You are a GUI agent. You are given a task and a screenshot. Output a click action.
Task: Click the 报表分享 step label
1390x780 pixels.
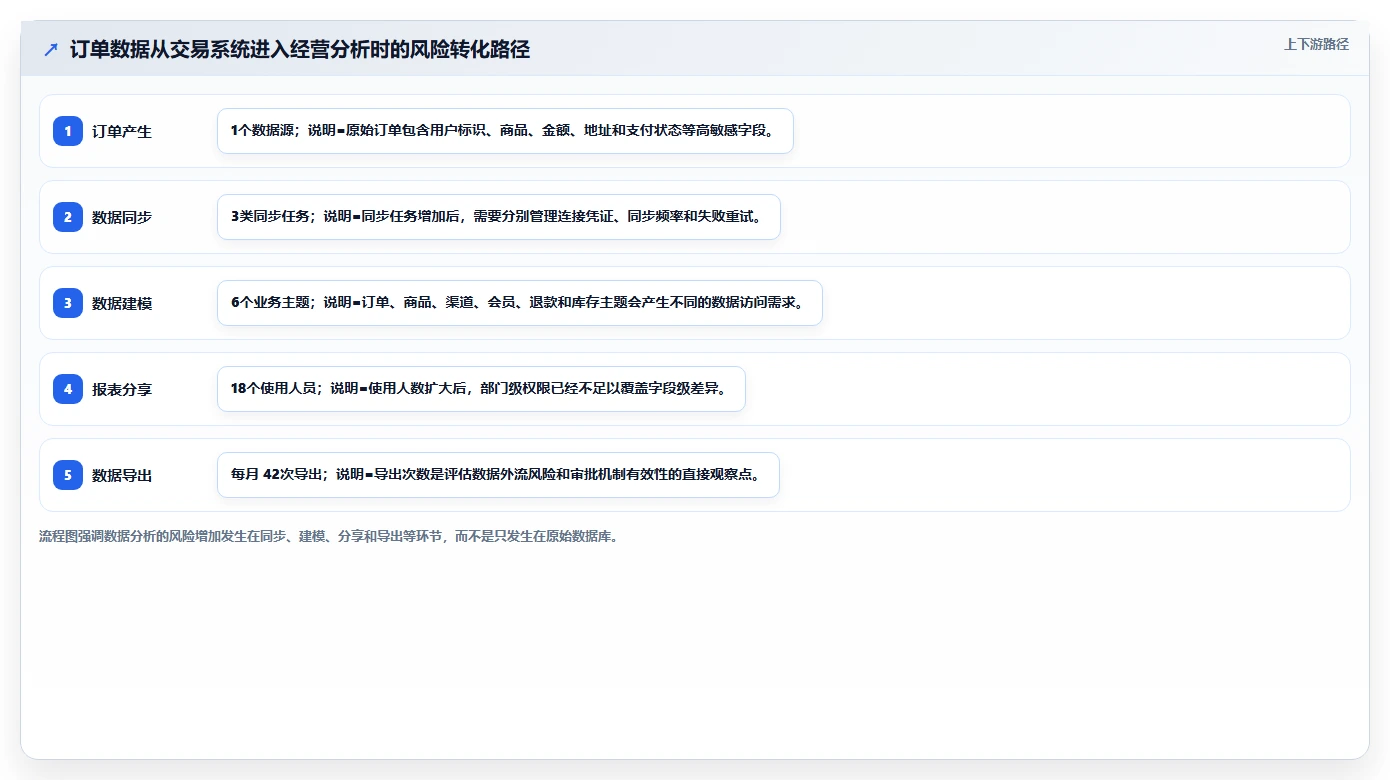point(122,389)
